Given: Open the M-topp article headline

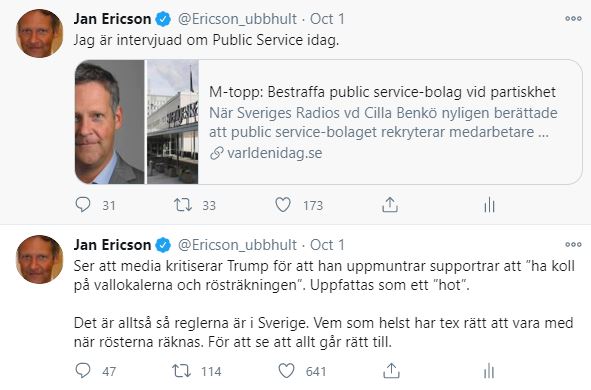Looking at the screenshot, I should tap(382, 92).
